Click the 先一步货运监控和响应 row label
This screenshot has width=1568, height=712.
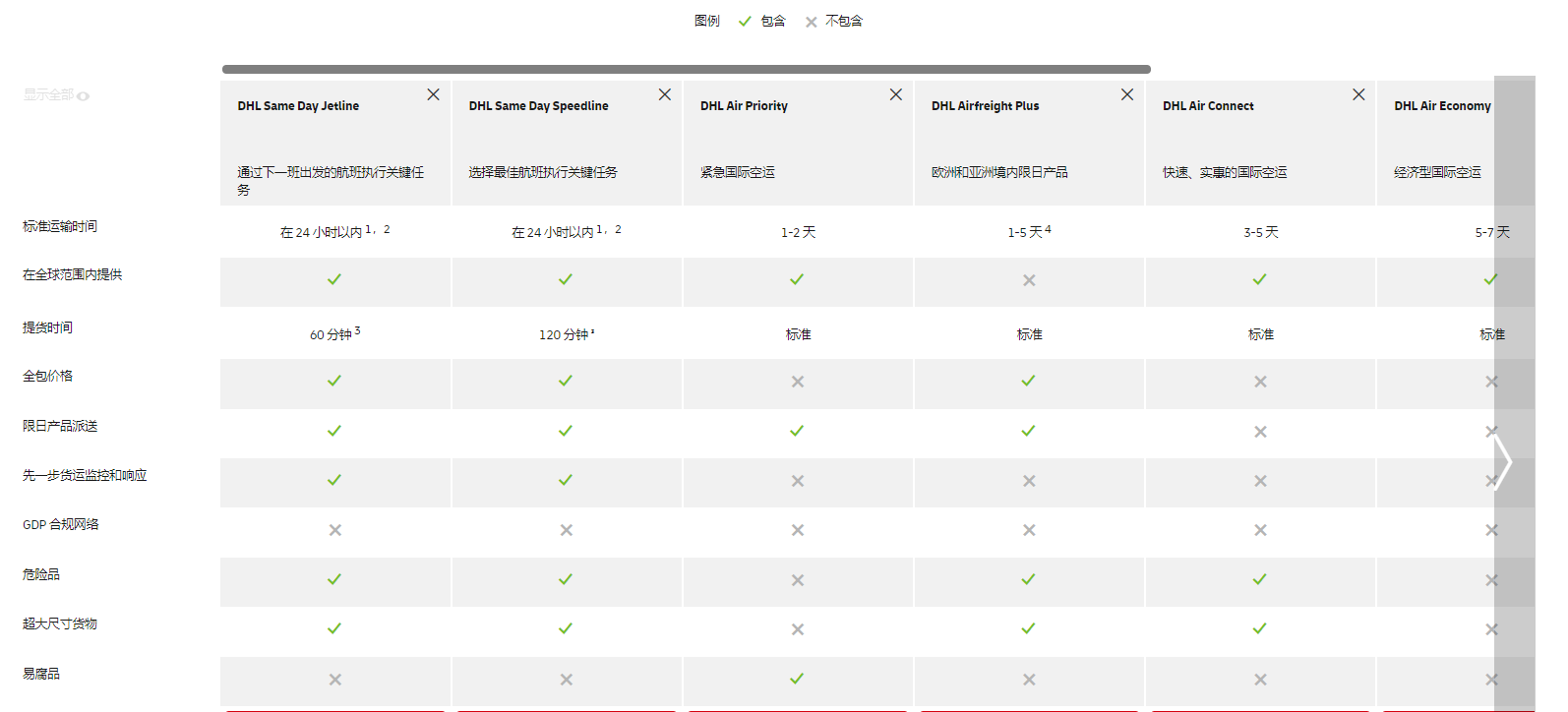pos(85,475)
